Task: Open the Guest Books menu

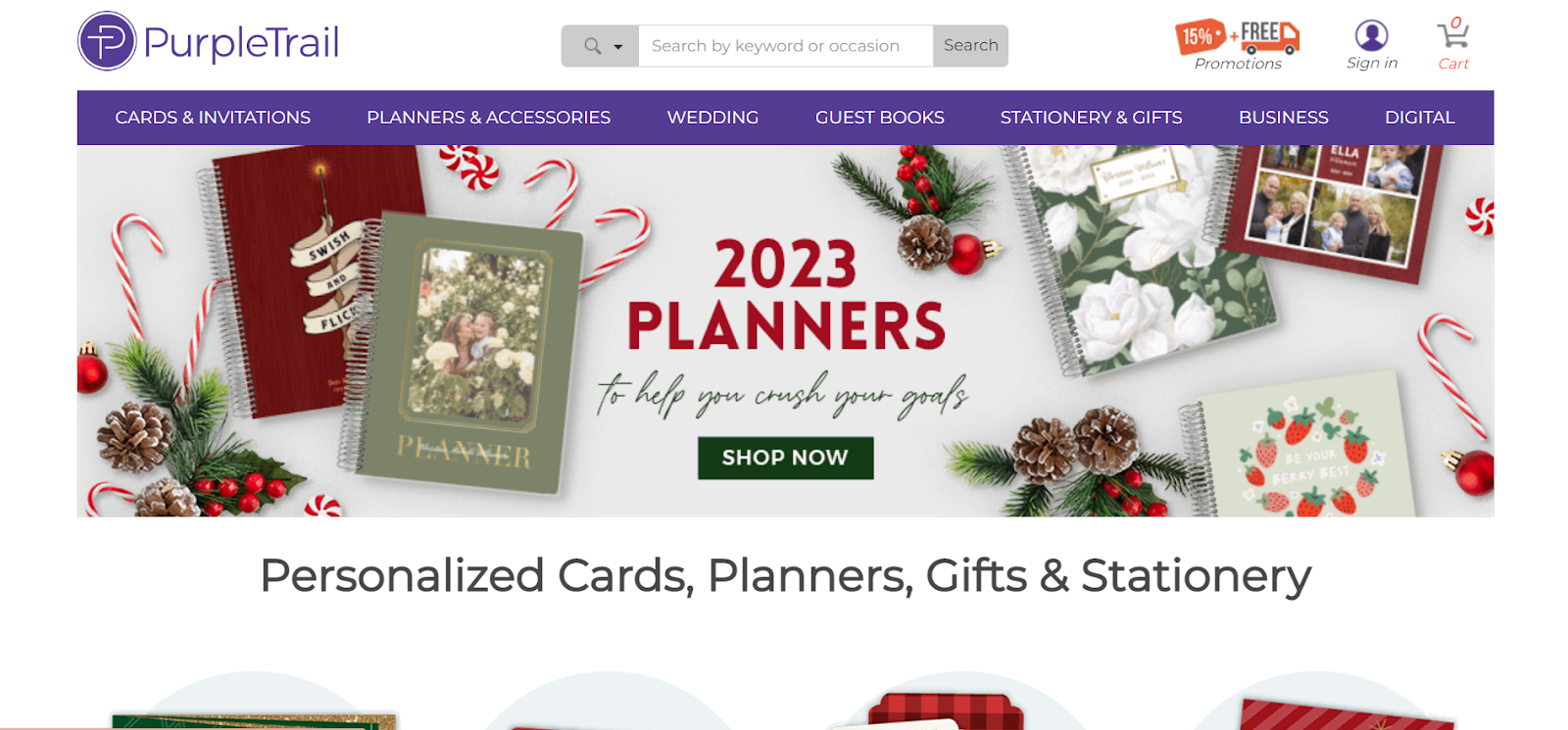Action: point(880,118)
